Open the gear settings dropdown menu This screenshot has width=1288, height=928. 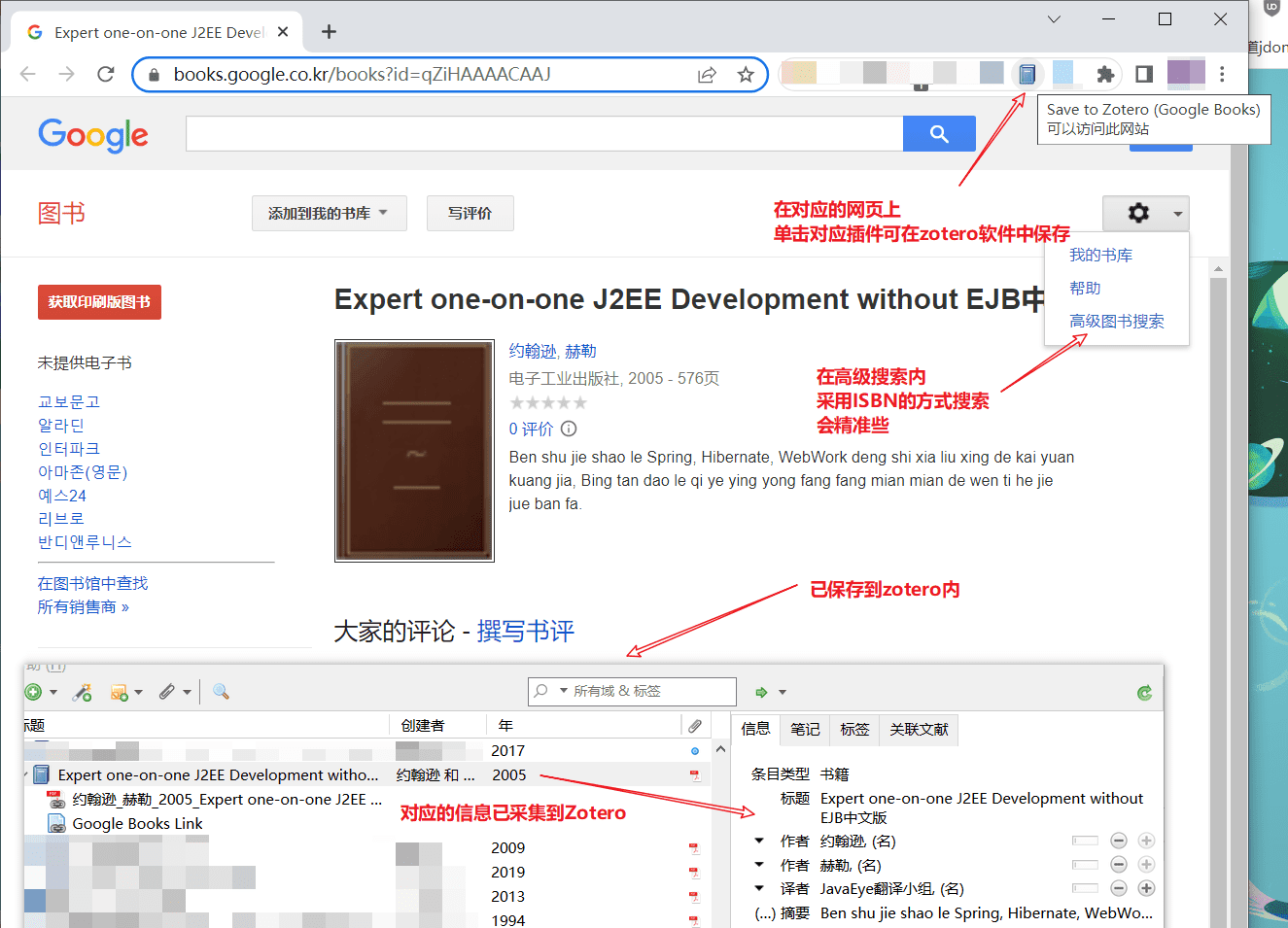(x=1145, y=214)
